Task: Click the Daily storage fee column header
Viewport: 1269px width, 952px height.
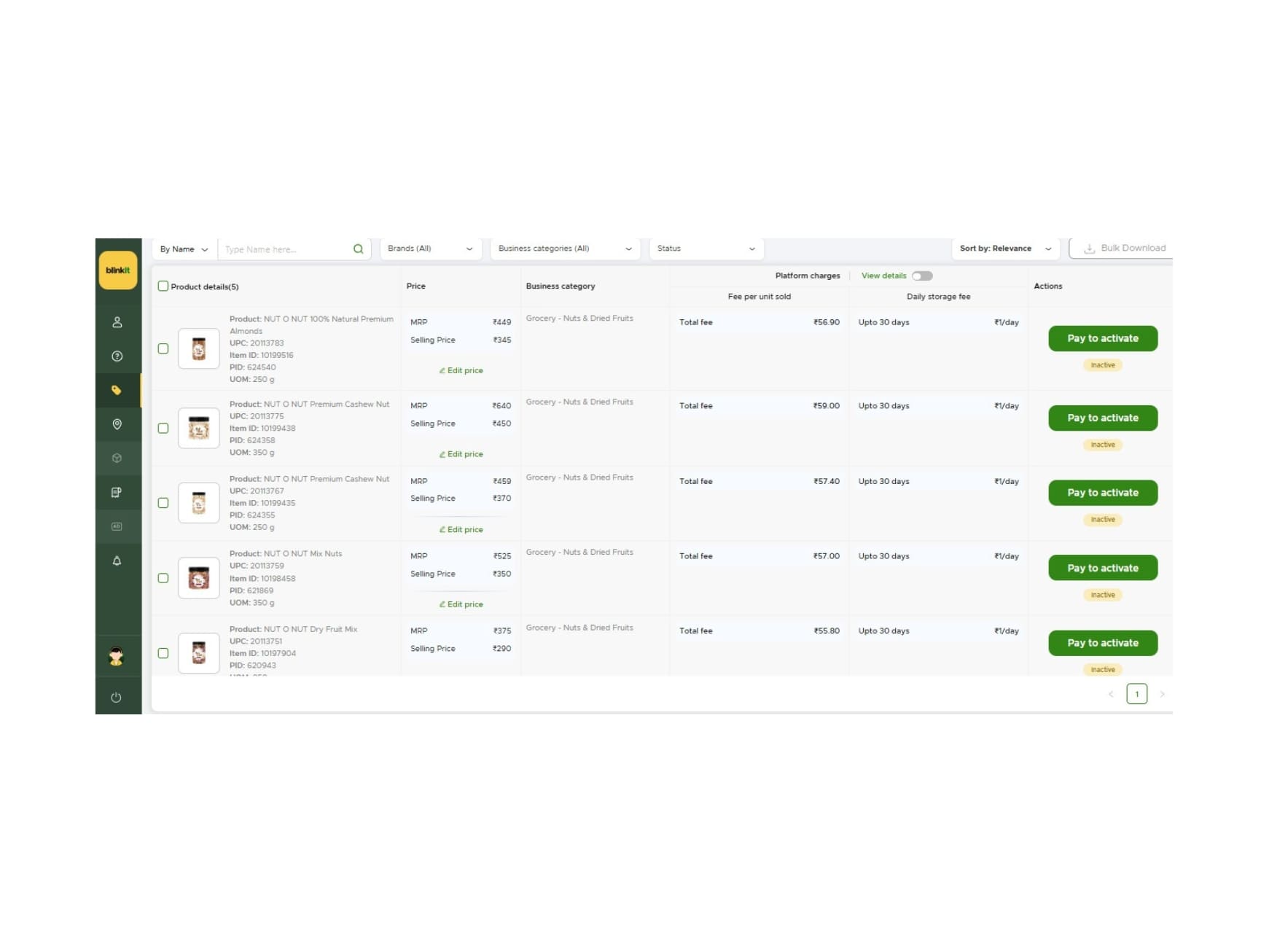Action: coord(938,297)
